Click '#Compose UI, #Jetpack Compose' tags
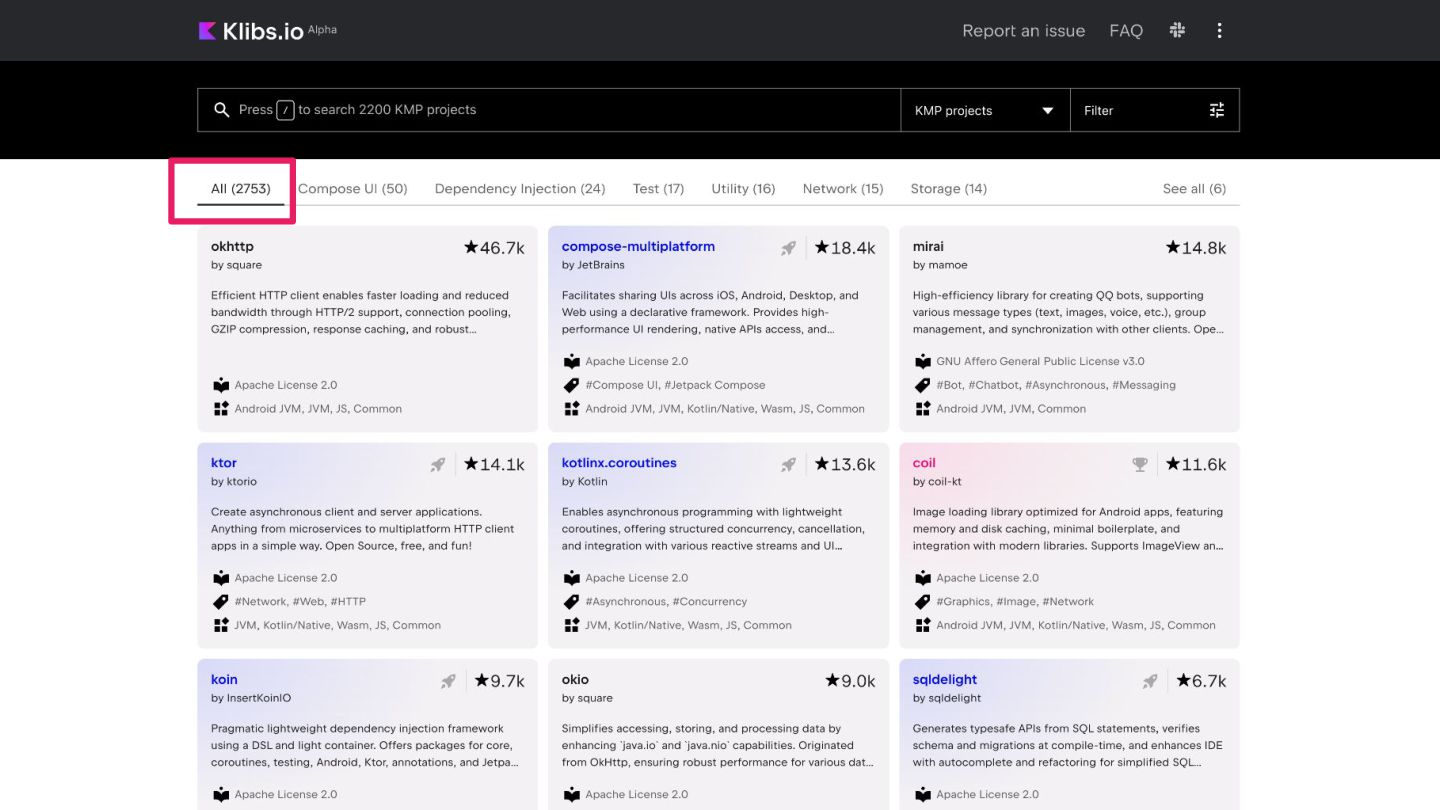The height and width of the screenshot is (810, 1440). [x=675, y=385]
